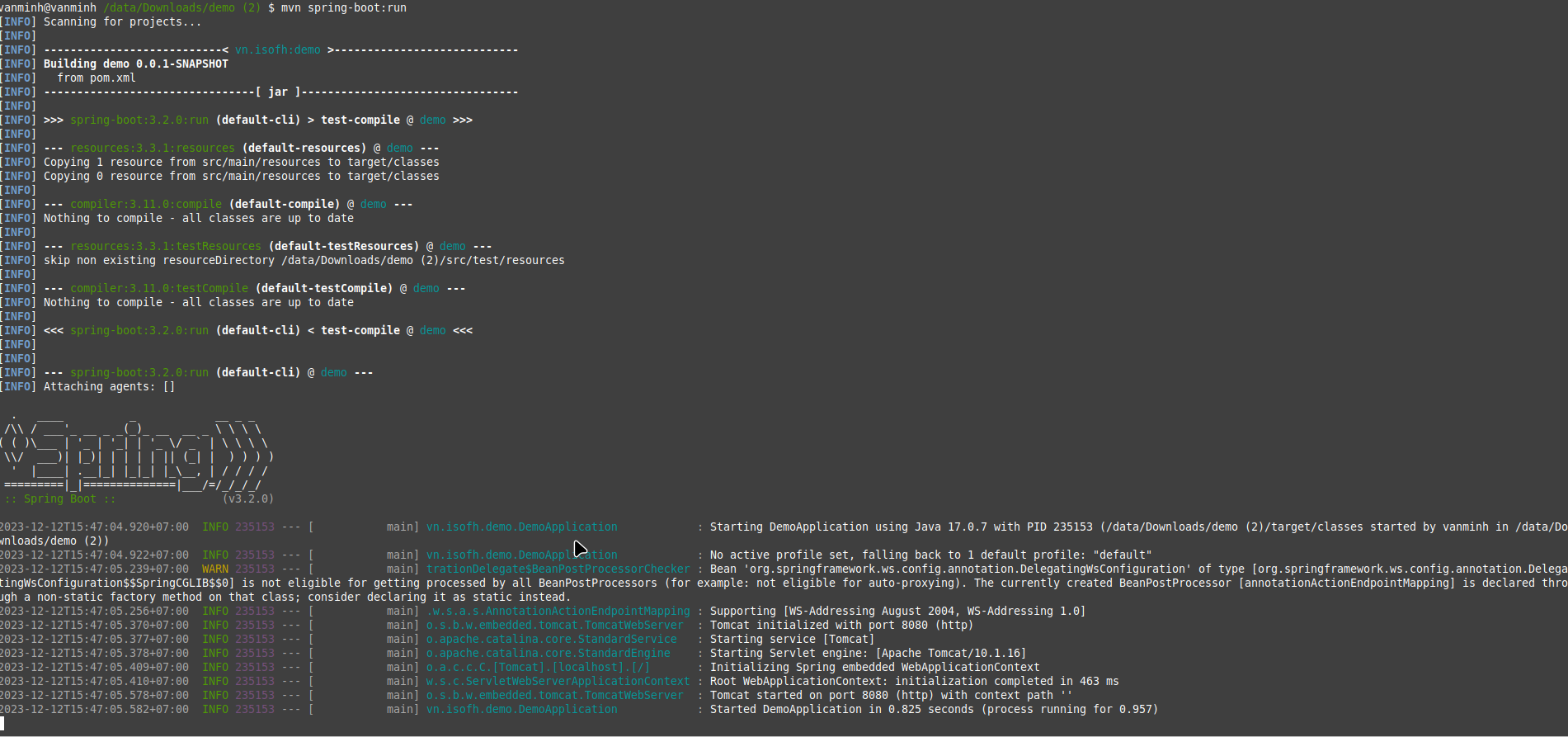This screenshot has height=737, width=1568.
Task: Click 'resources:3.3.1:testResources' plugin text
Action: [166, 246]
